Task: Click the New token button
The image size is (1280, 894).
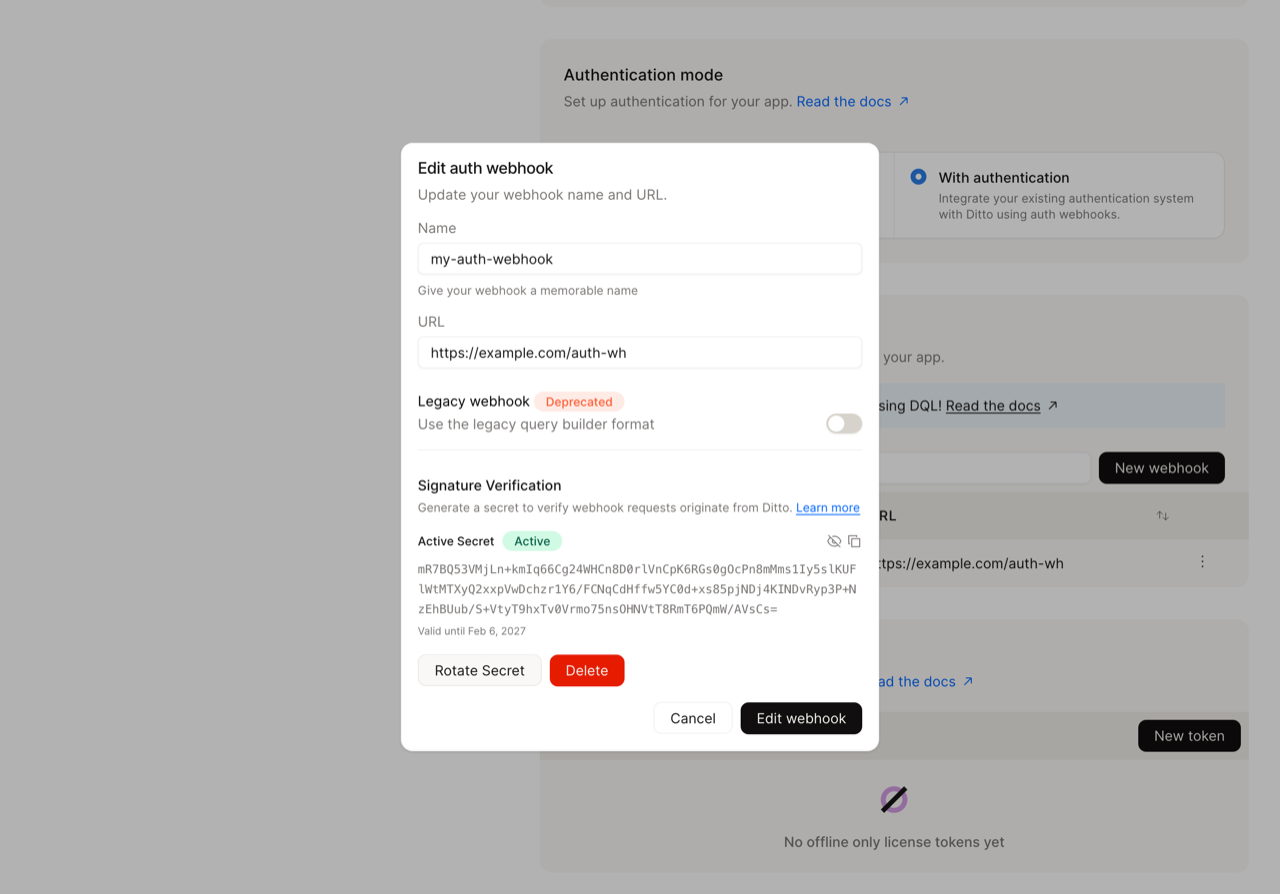Action: coord(1189,735)
